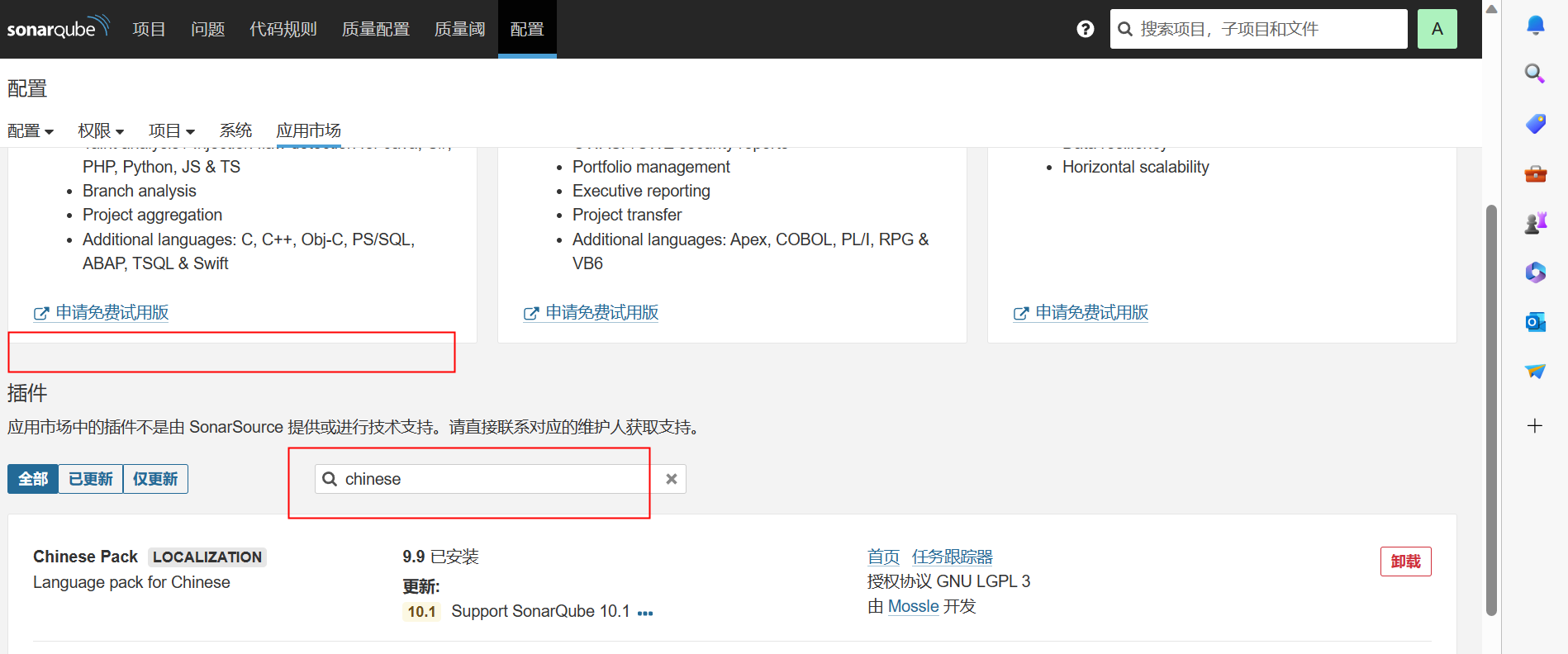
Task: Open 质量配置 in top navigation
Action: click(x=376, y=29)
